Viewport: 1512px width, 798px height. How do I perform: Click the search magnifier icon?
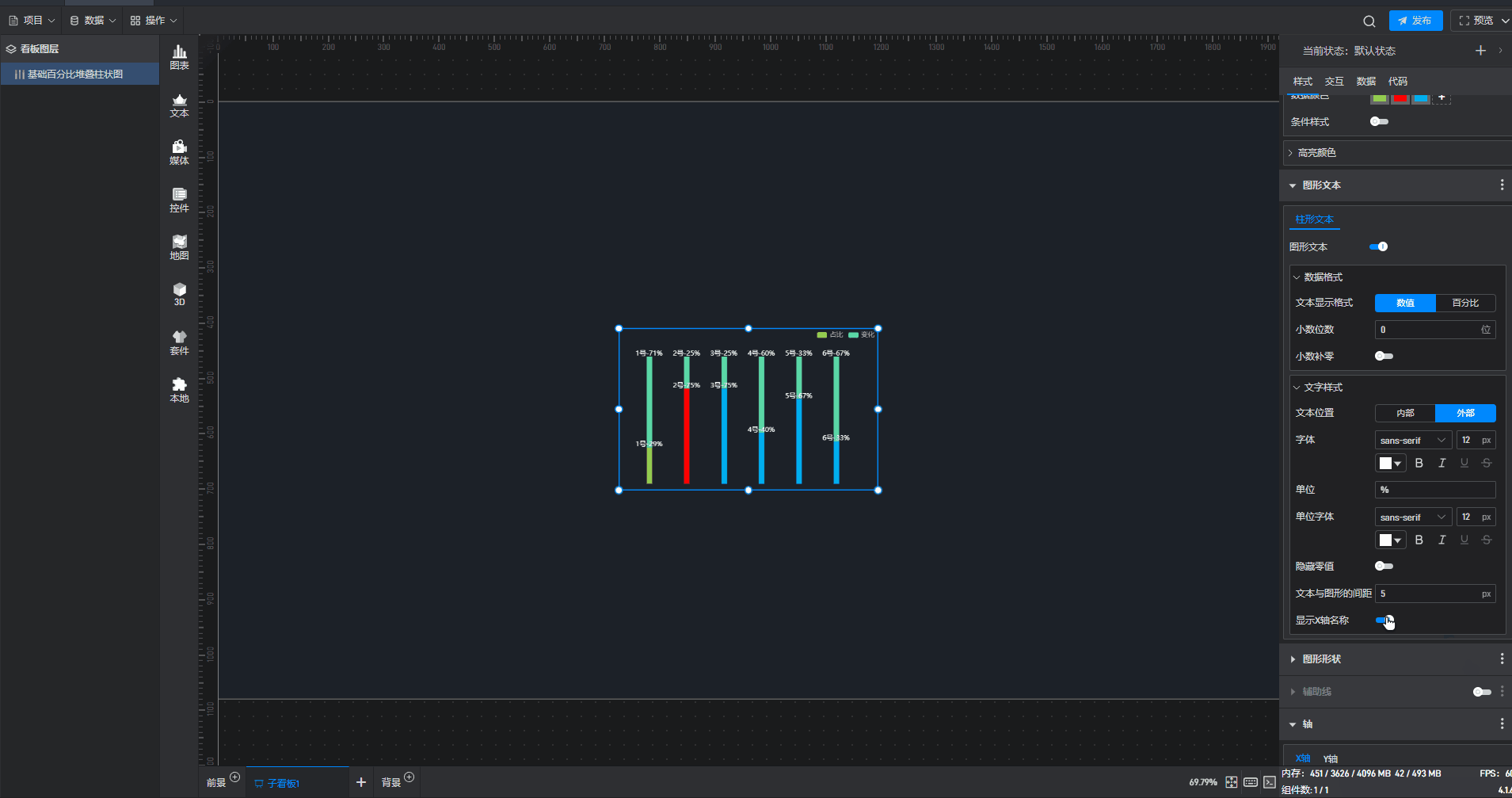pyautogui.click(x=1369, y=21)
